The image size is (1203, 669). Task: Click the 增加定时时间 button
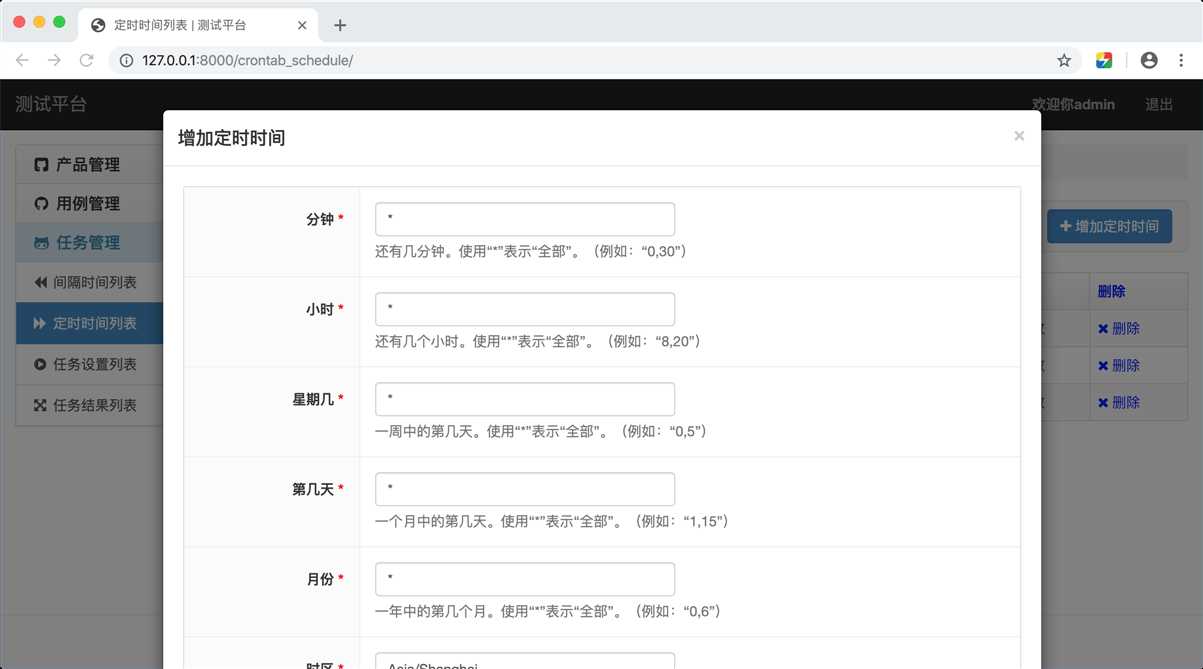click(1109, 226)
